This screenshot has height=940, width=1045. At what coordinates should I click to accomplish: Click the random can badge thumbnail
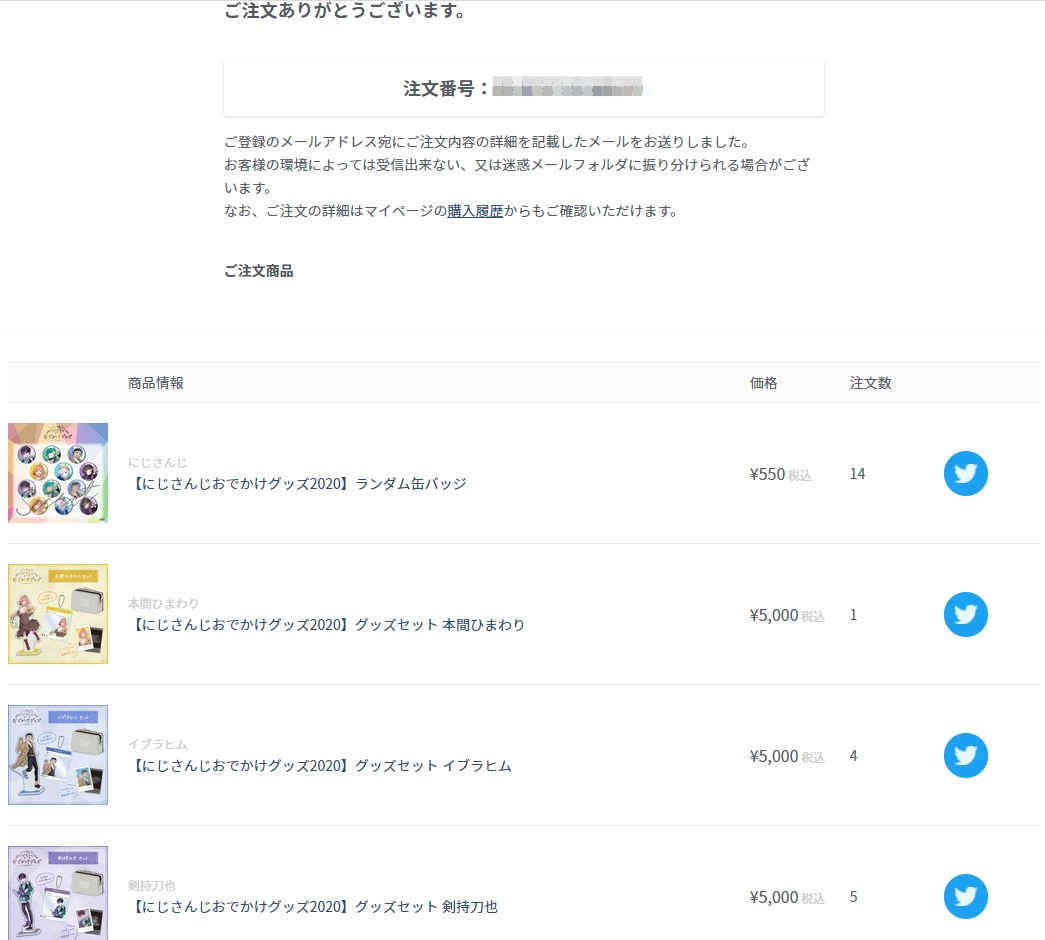(x=58, y=473)
